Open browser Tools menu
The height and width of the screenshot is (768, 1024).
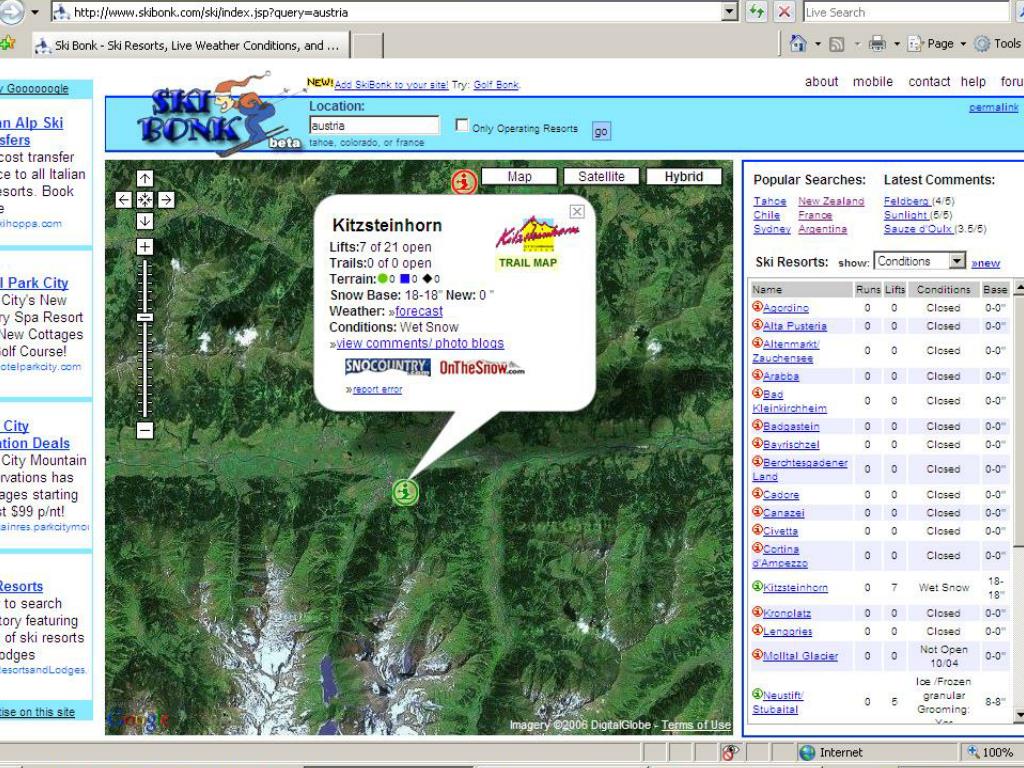pyautogui.click(x=997, y=44)
